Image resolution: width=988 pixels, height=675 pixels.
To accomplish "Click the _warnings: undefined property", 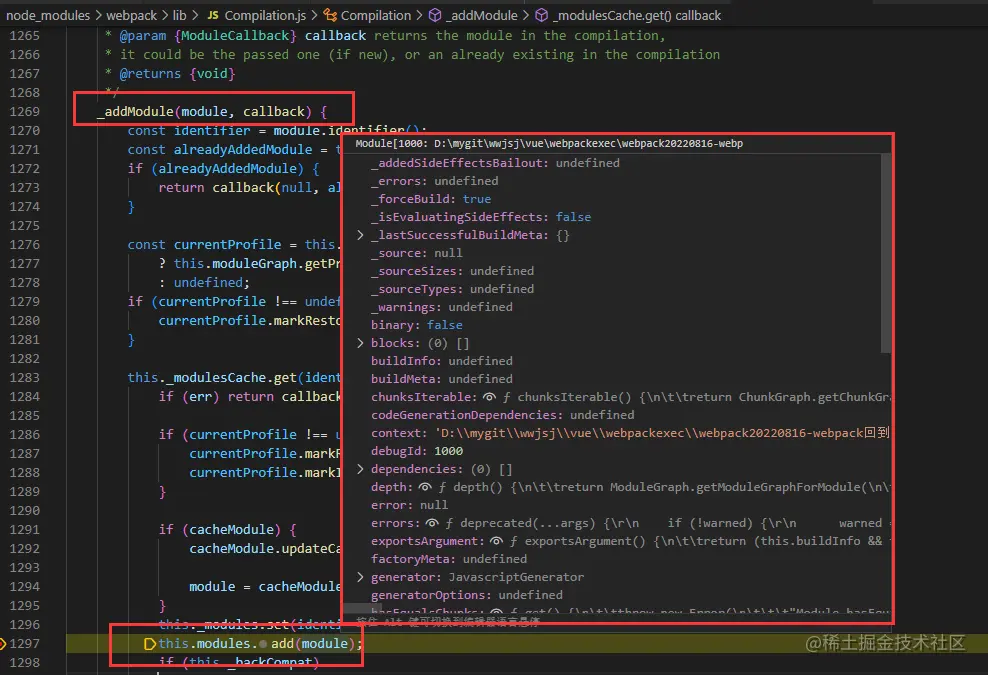I will pyautogui.click(x=442, y=307).
